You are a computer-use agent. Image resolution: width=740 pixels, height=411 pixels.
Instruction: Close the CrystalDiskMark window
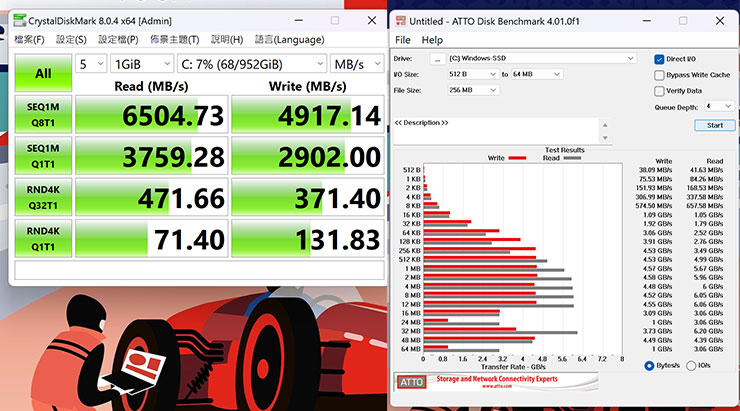pyautogui.click(x=372, y=20)
